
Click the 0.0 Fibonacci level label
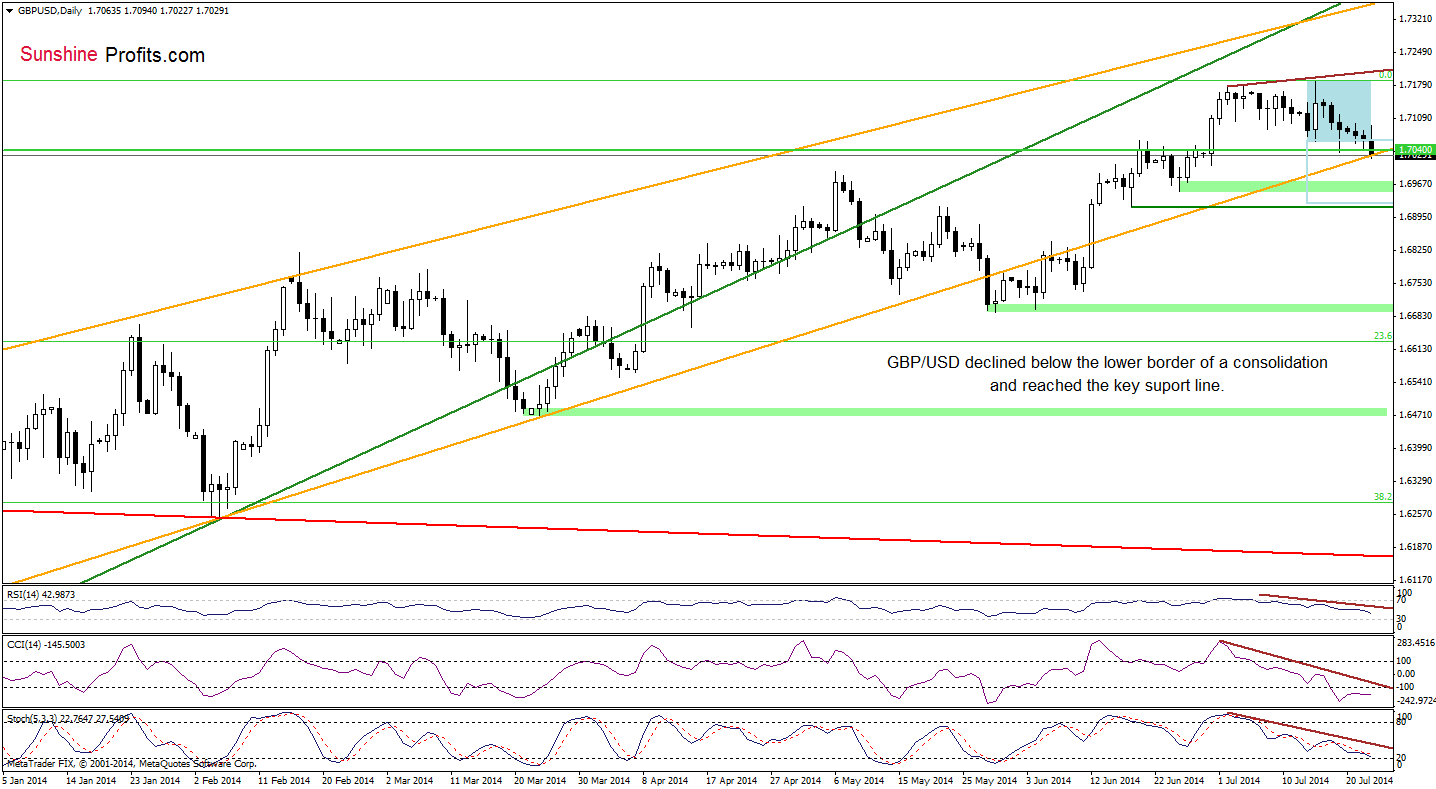(1386, 75)
